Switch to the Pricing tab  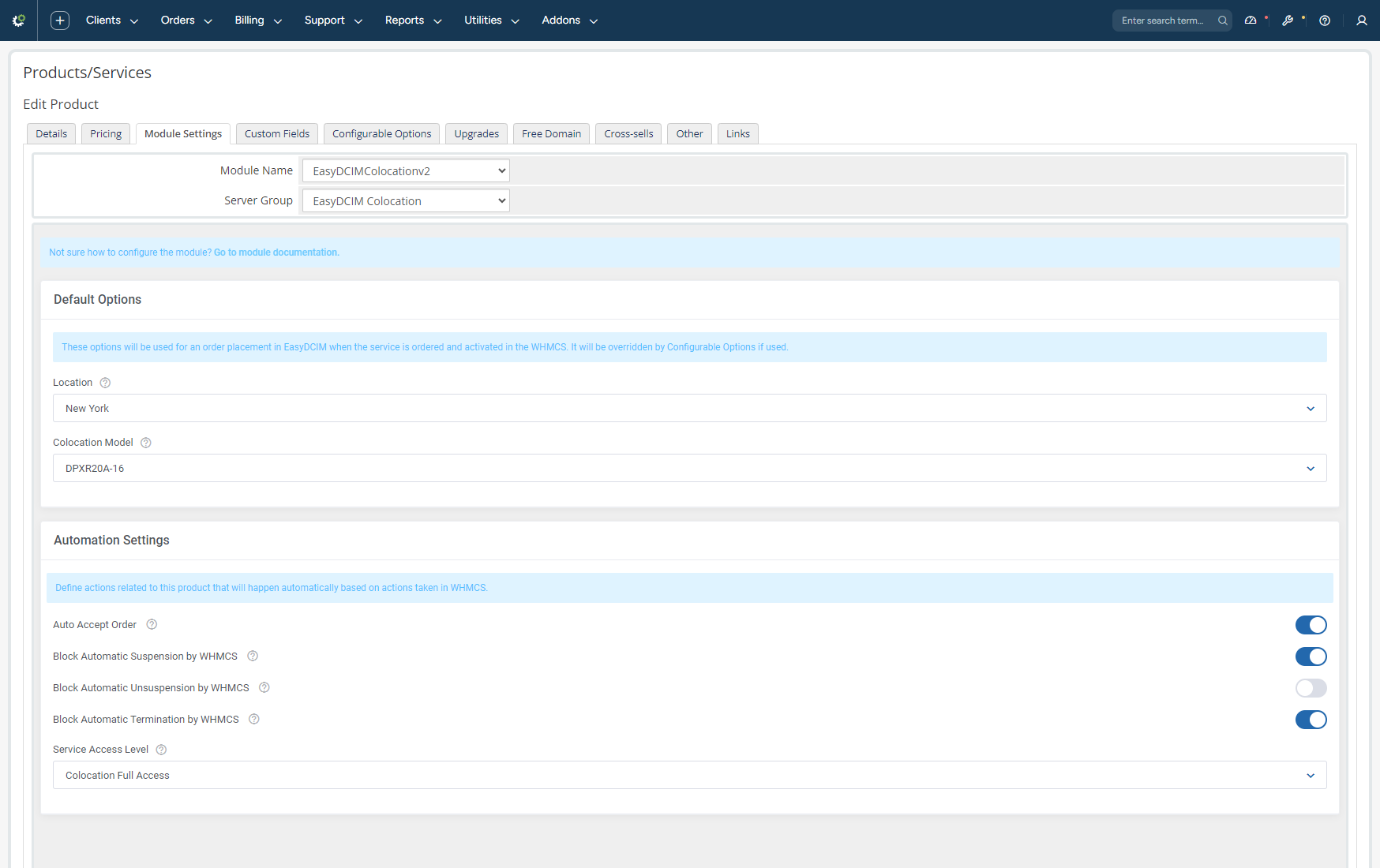pos(106,133)
